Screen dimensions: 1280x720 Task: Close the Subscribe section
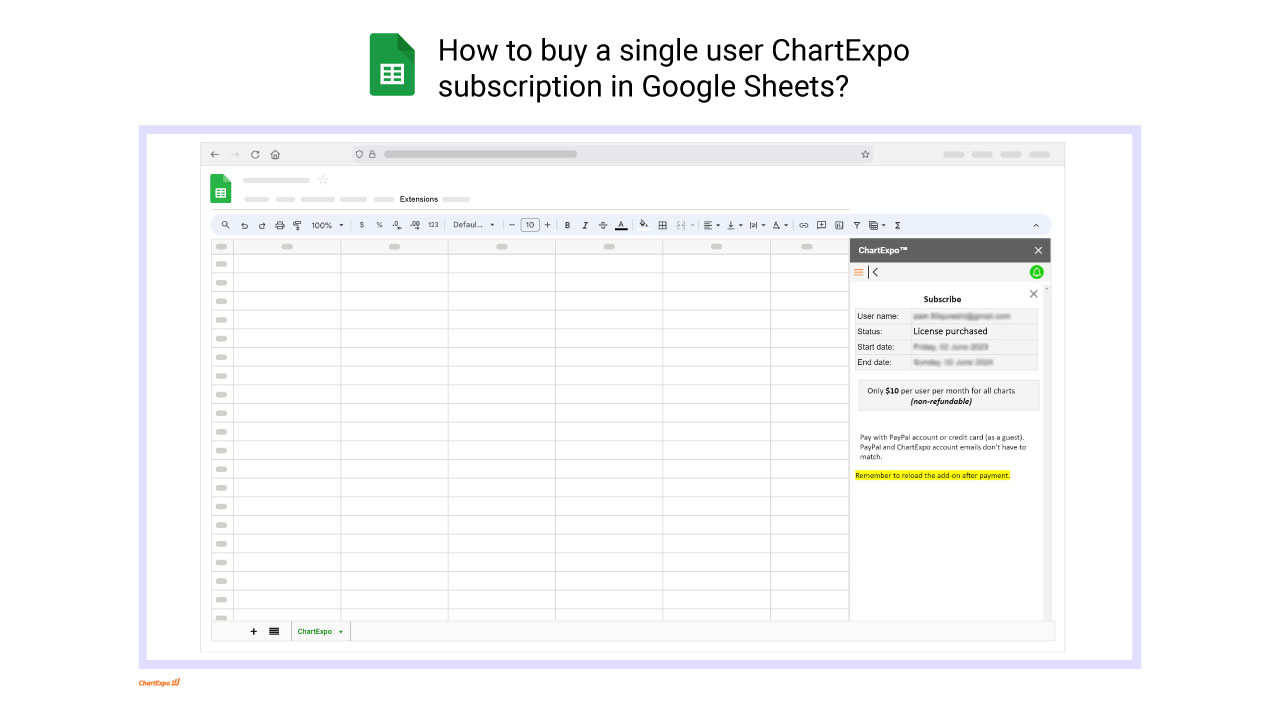click(x=1034, y=294)
